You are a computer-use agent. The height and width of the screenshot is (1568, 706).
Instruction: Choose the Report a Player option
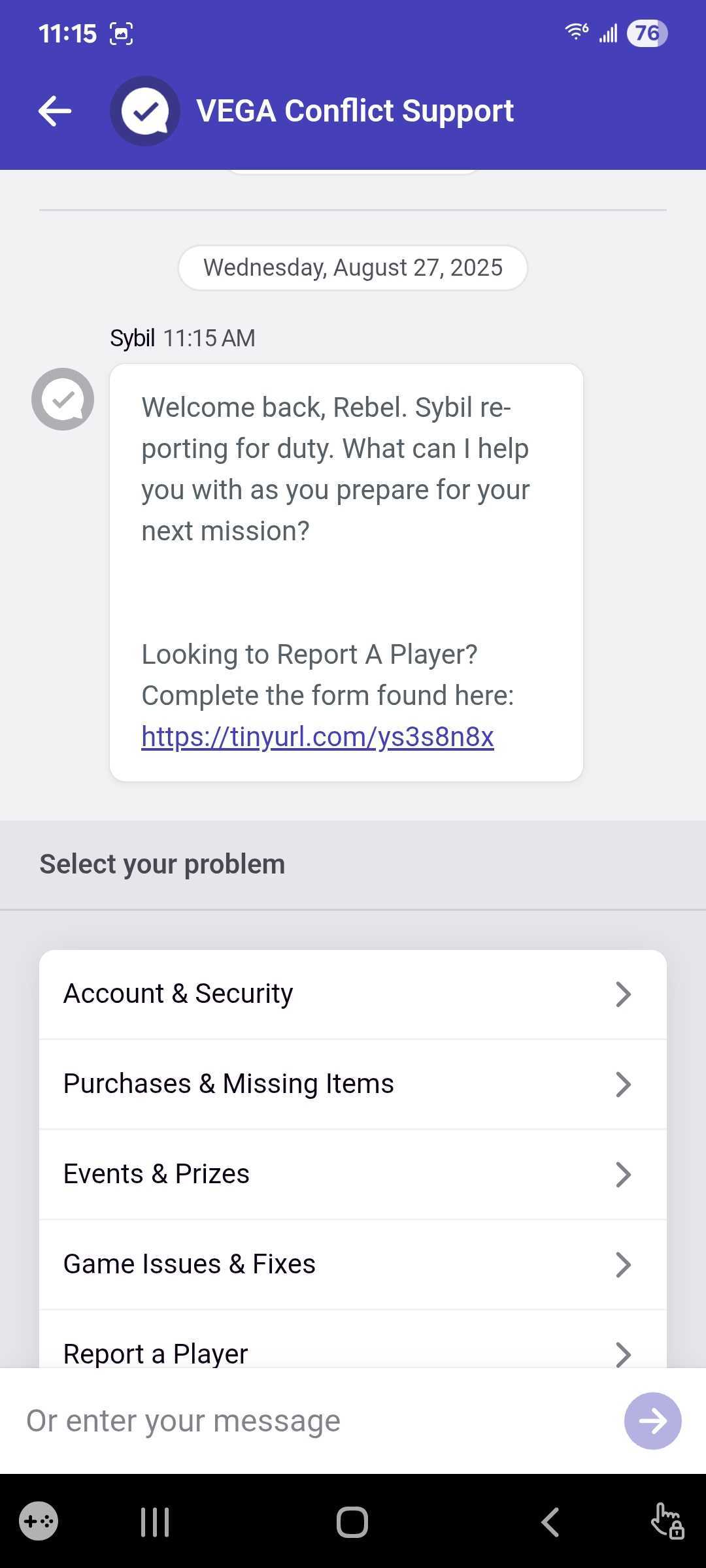point(156,1353)
